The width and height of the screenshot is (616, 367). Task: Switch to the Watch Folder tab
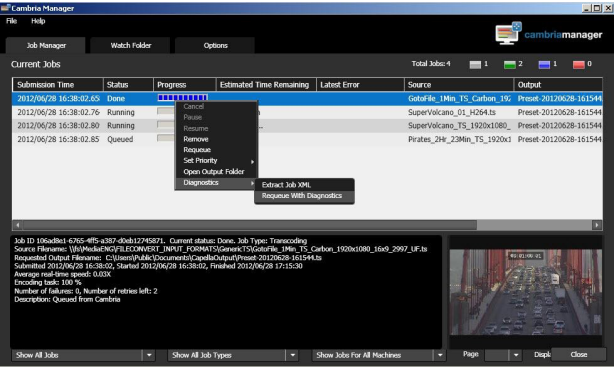tap(130, 46)
